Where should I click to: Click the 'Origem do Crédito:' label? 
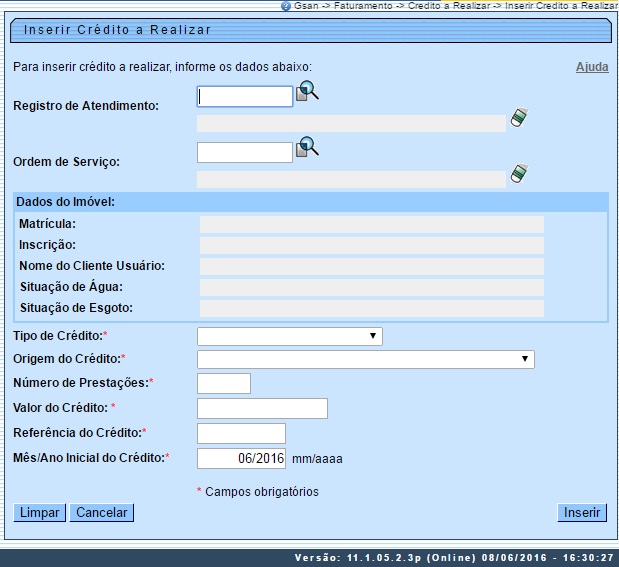pos(67,359)
